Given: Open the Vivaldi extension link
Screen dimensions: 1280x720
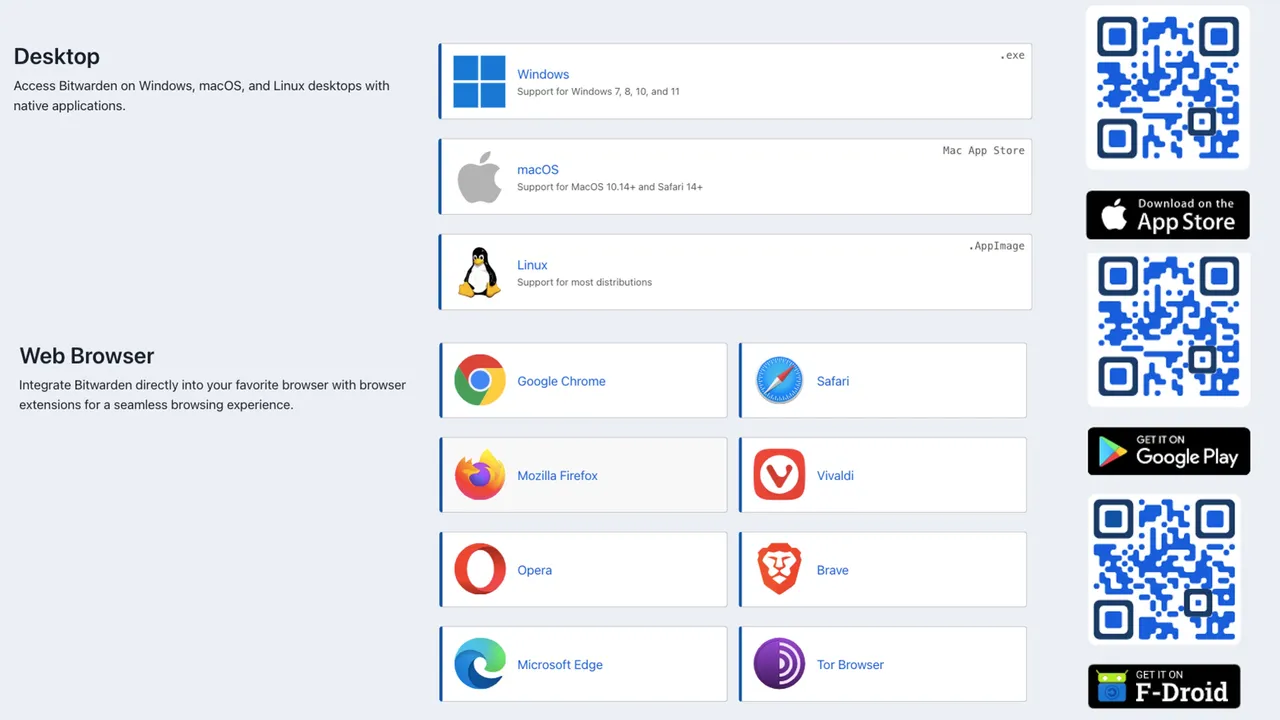Looking at the screenshot, I should coord(835,476).
